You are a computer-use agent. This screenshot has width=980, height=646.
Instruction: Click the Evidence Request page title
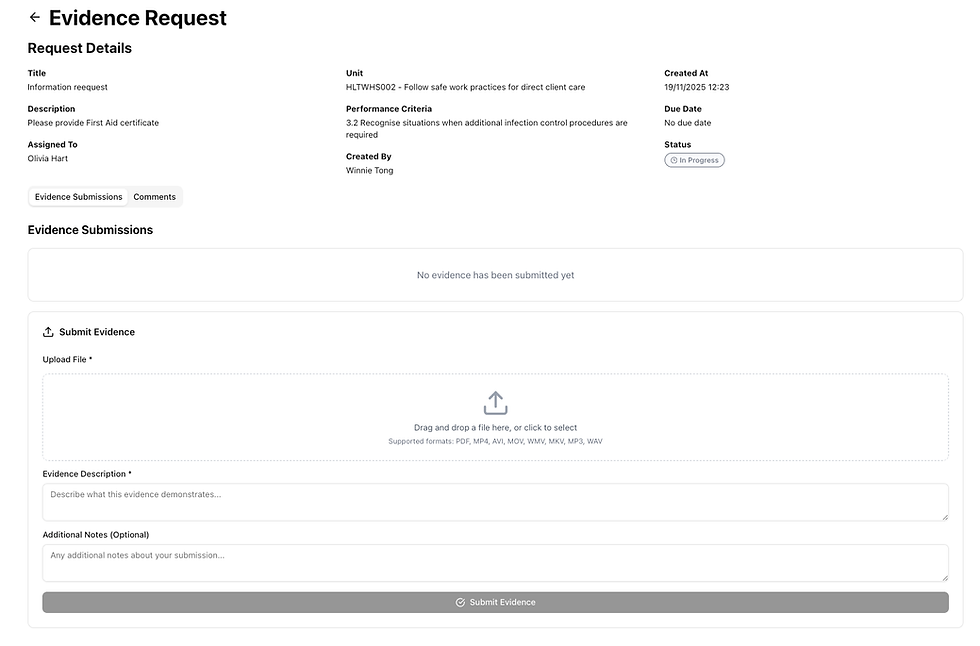[x=137, y=17]
